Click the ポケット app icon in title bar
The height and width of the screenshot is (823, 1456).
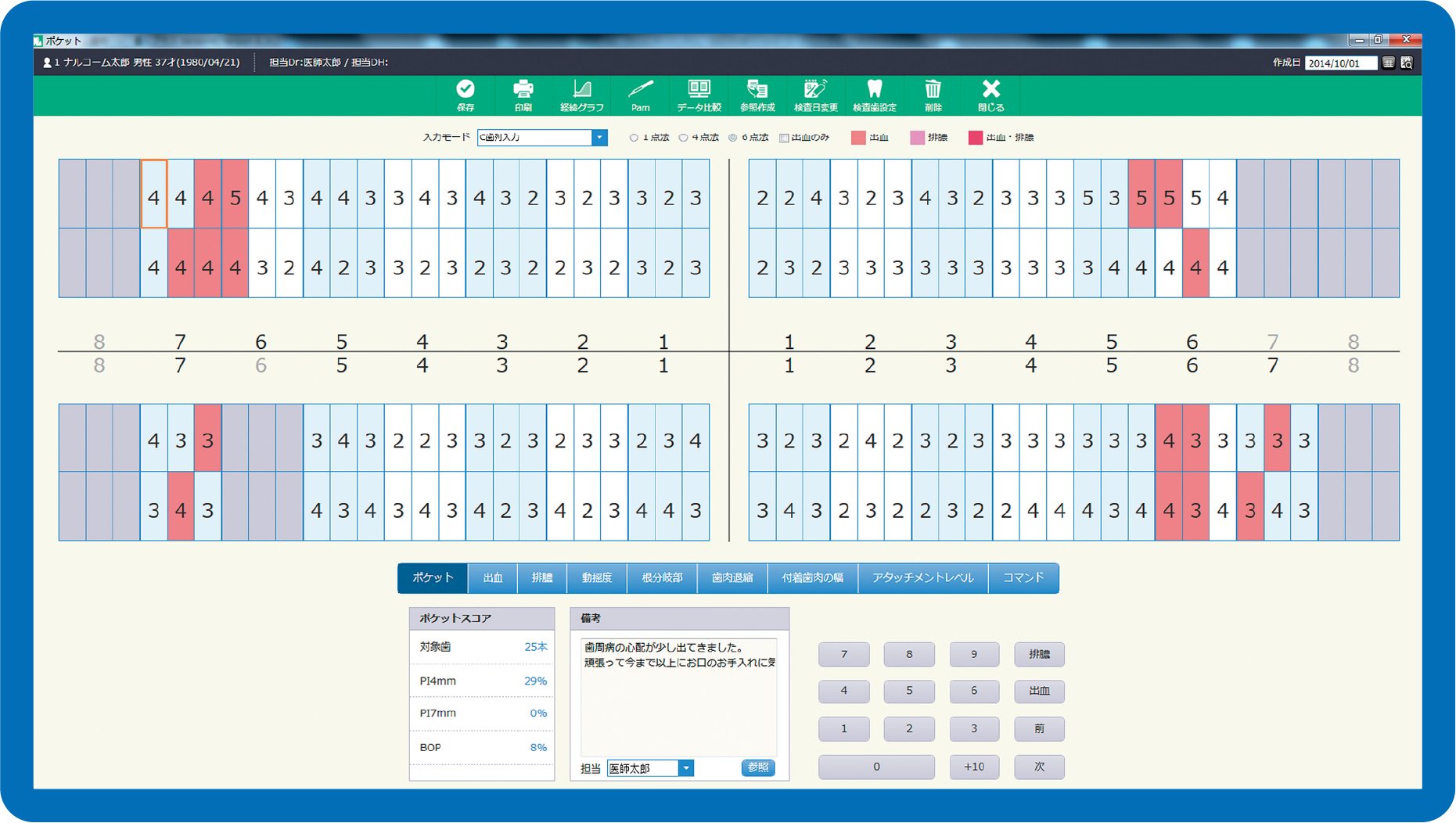(38, 41)
